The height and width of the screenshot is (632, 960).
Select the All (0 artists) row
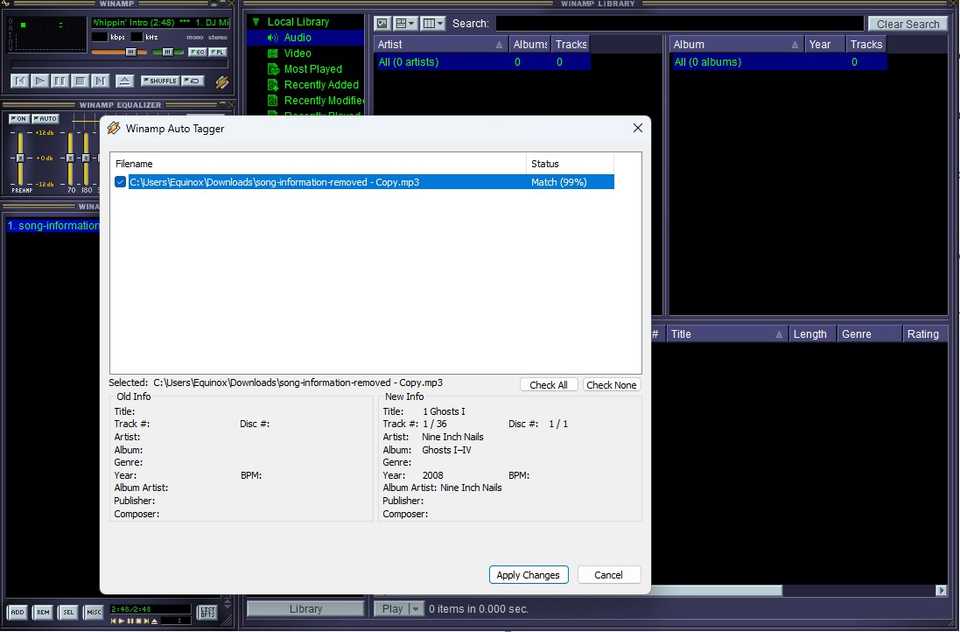click(482, 62)
